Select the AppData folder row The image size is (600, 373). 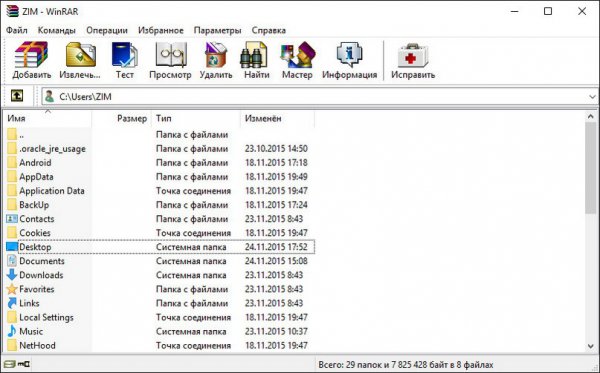coord(160,177)
